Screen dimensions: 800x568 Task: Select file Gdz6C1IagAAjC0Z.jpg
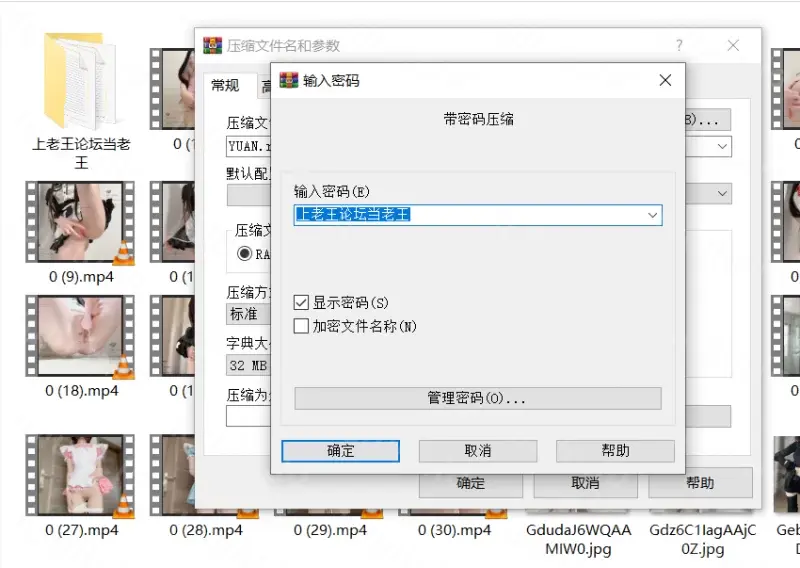[x=703, y=539]
